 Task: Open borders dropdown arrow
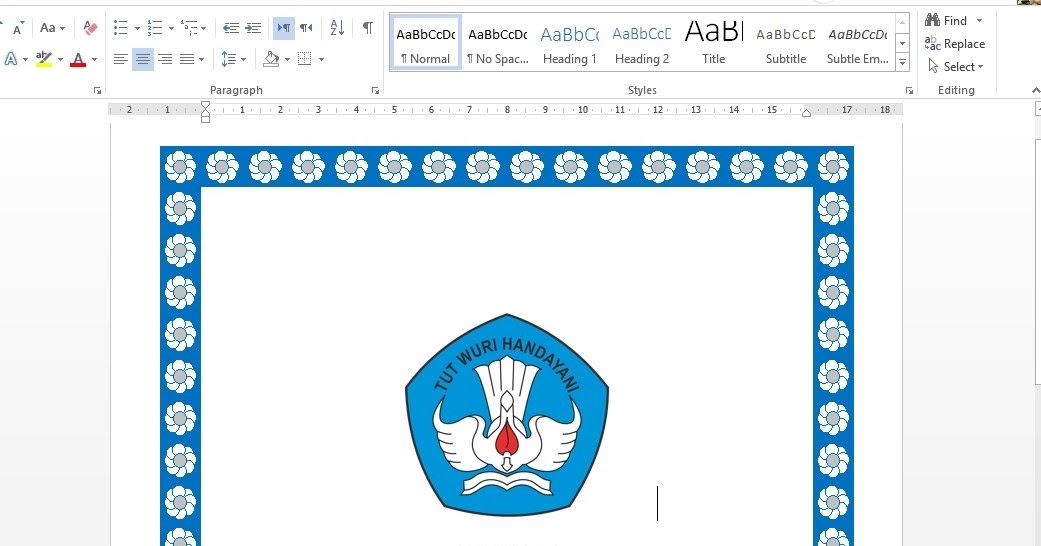321,60
